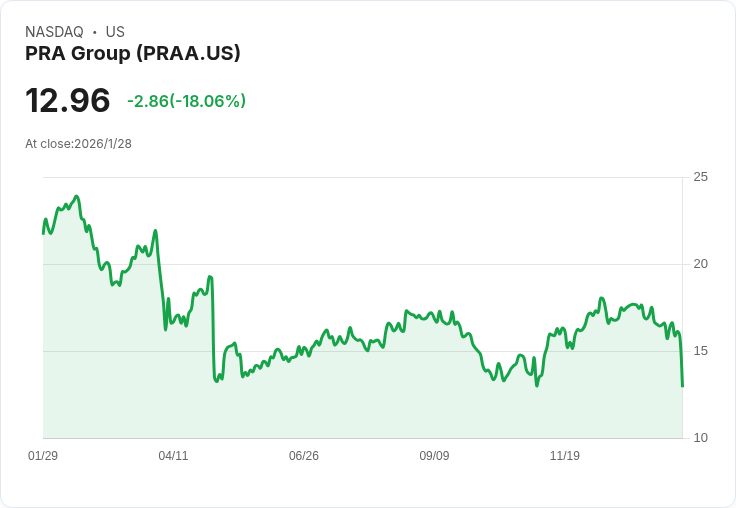Image resolution: width=736 pixels, height=508 pixels.
Task: Click the steep vertical drop after 04/11
Action: (212, 330)
